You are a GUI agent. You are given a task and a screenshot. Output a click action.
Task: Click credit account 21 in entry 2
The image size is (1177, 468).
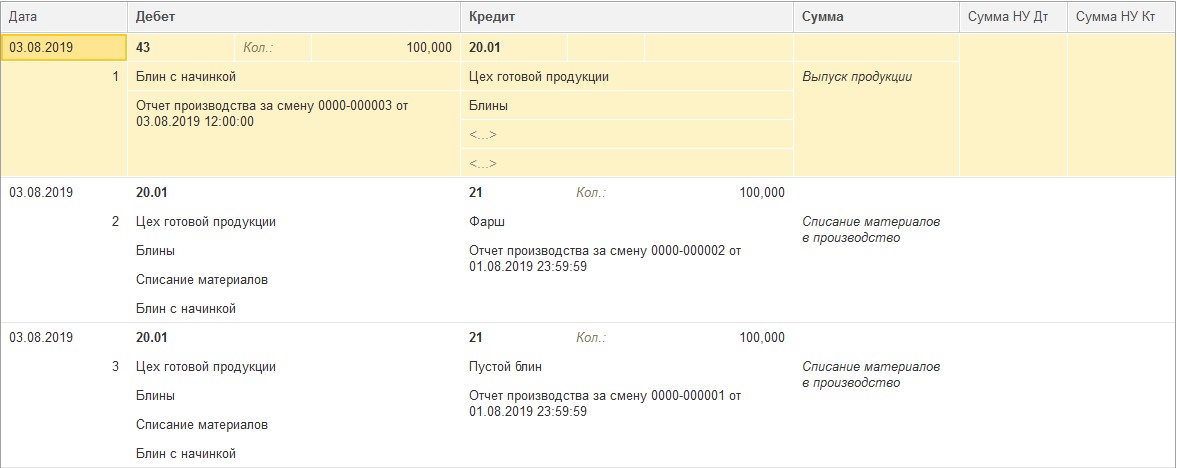tap(475, 192)
